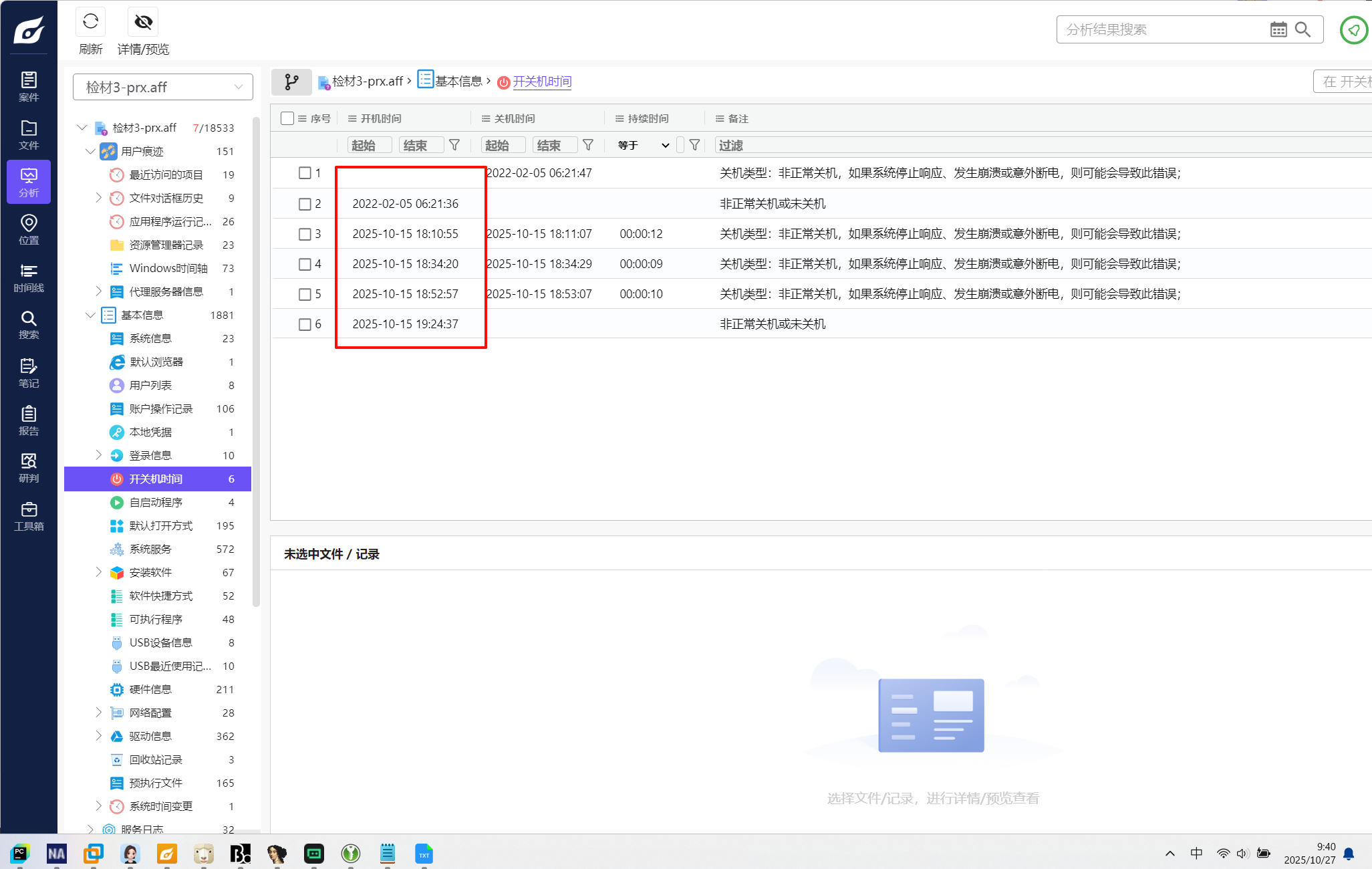Collapse the 用户痕迹 tree node
Viewport: 1372px width, 869px height.
pyautogui.click(x=90, y=151)
